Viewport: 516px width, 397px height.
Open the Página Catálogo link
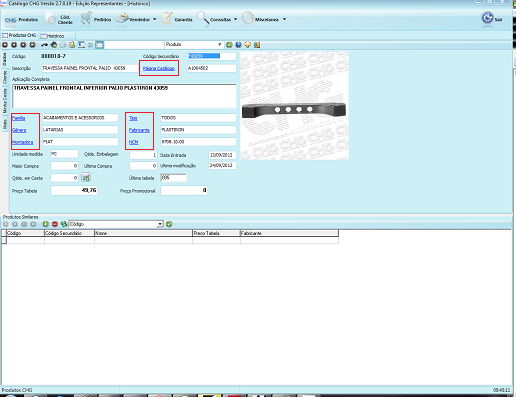pyautogui.click(x=159, y=68)
